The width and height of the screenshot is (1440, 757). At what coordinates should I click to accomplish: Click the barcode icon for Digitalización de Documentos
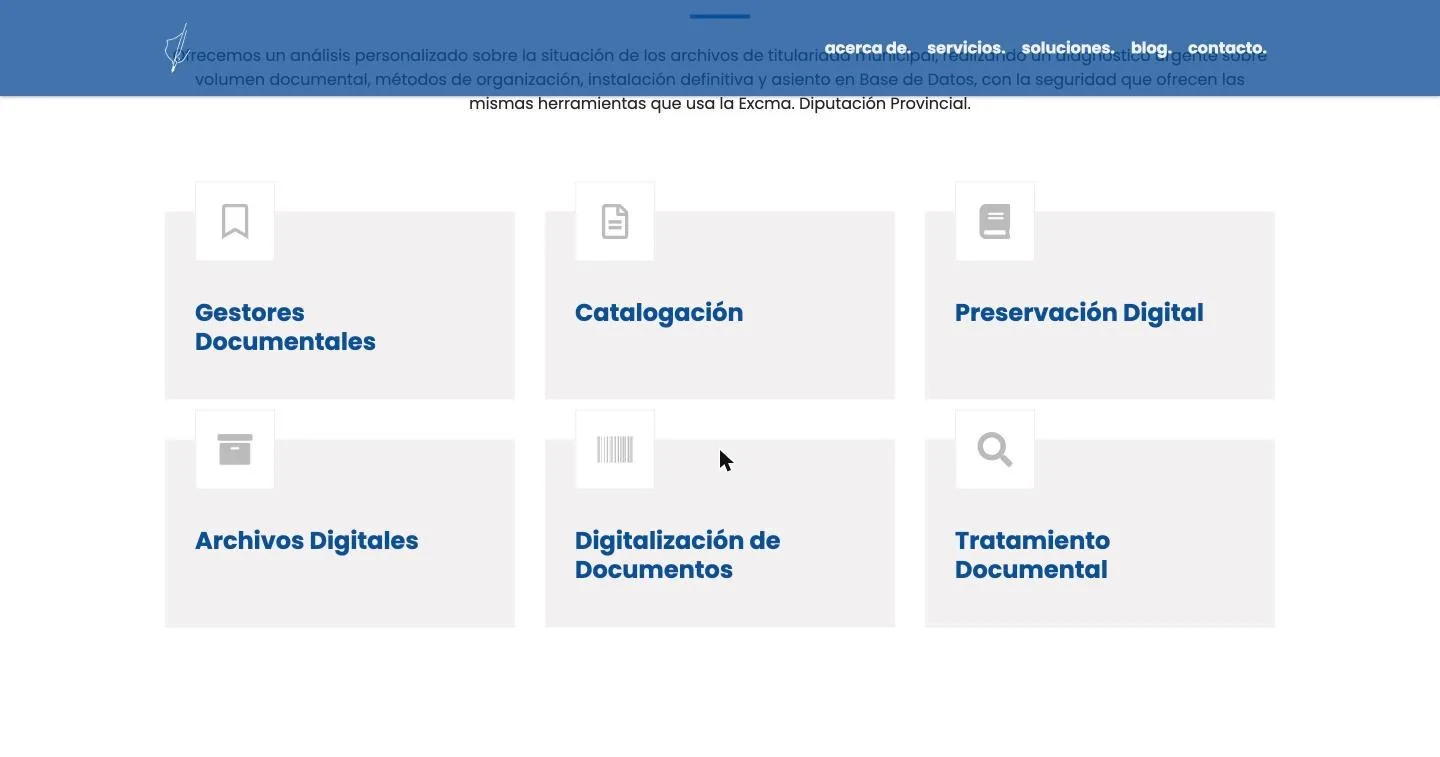click(615, 449)
